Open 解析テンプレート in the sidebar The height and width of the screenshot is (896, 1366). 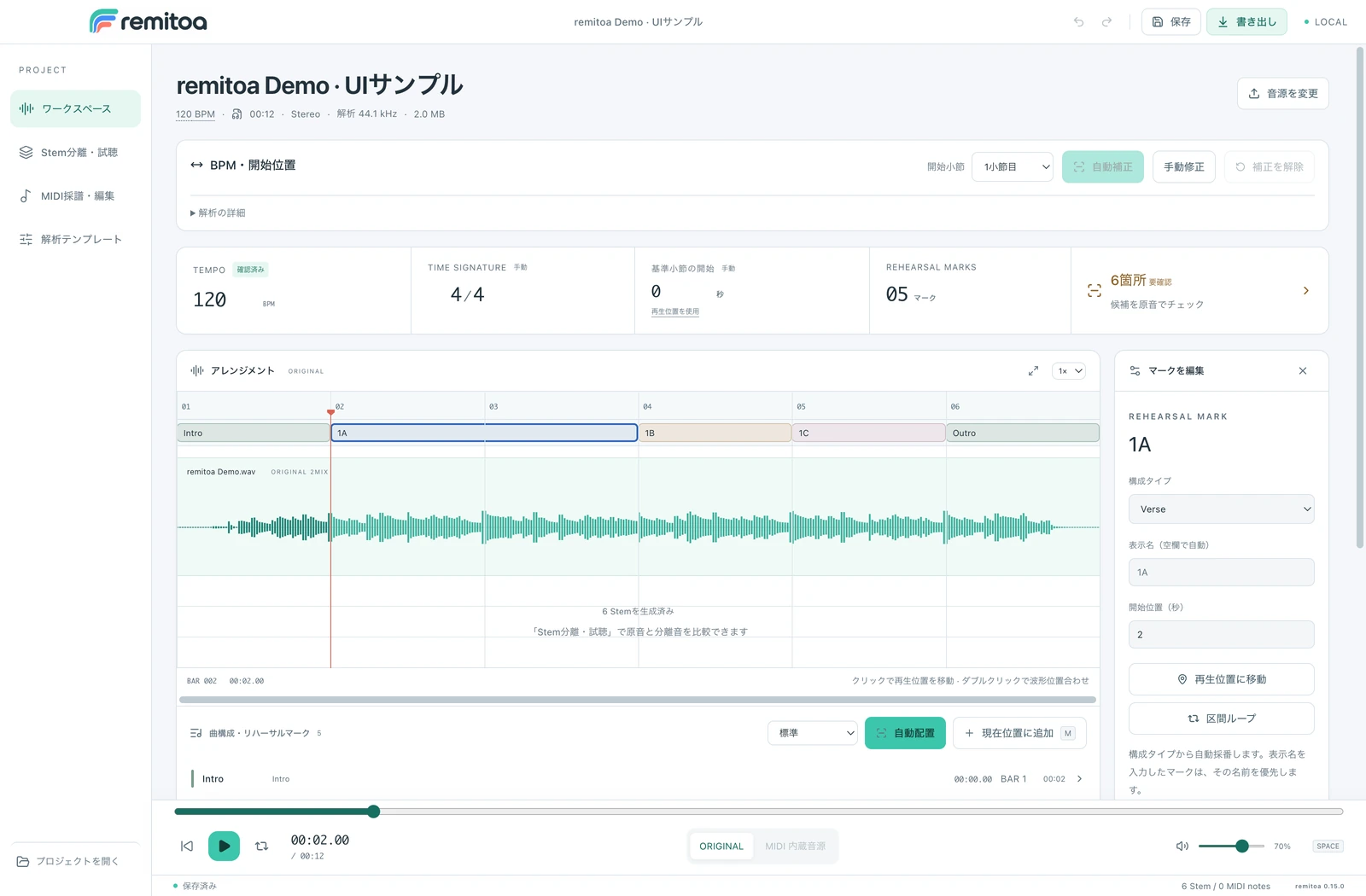(x=75, y=239)
